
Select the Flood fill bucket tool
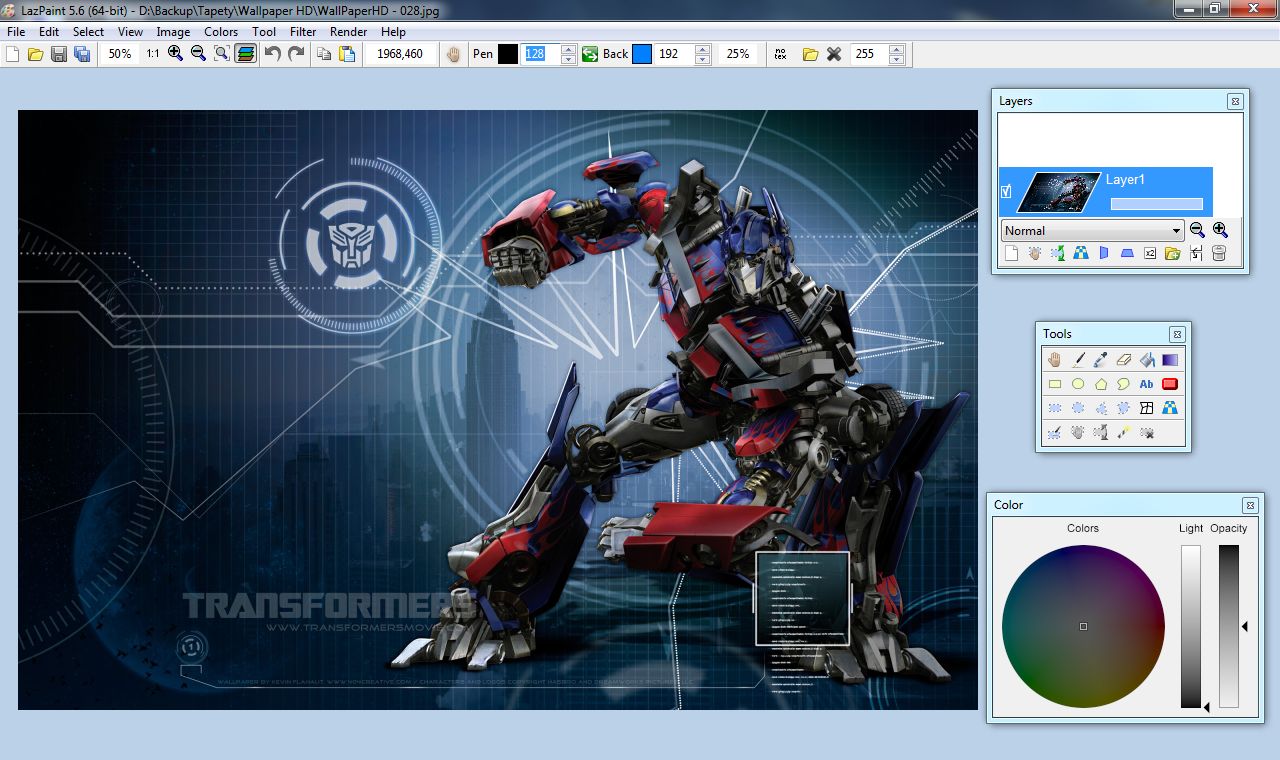[1147, 359]
